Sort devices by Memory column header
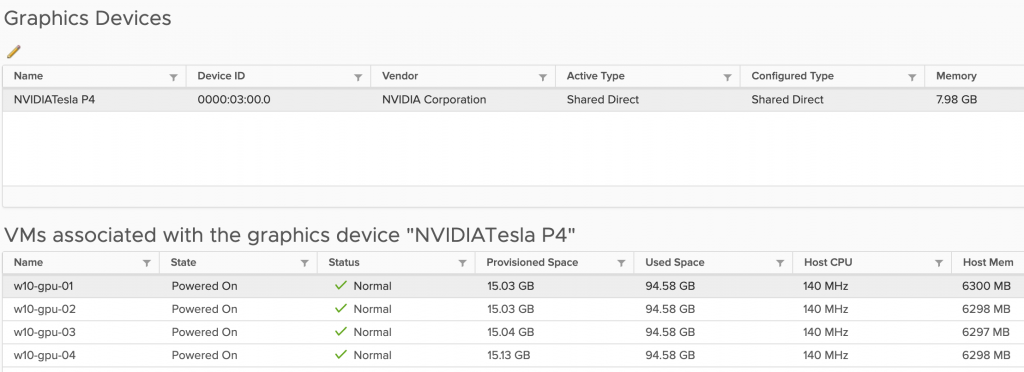The image size is (1024, 372). [x=956, y=76]
